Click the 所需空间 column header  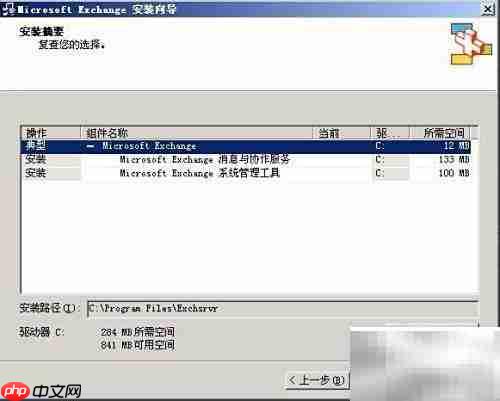click(x=440, y=133)
